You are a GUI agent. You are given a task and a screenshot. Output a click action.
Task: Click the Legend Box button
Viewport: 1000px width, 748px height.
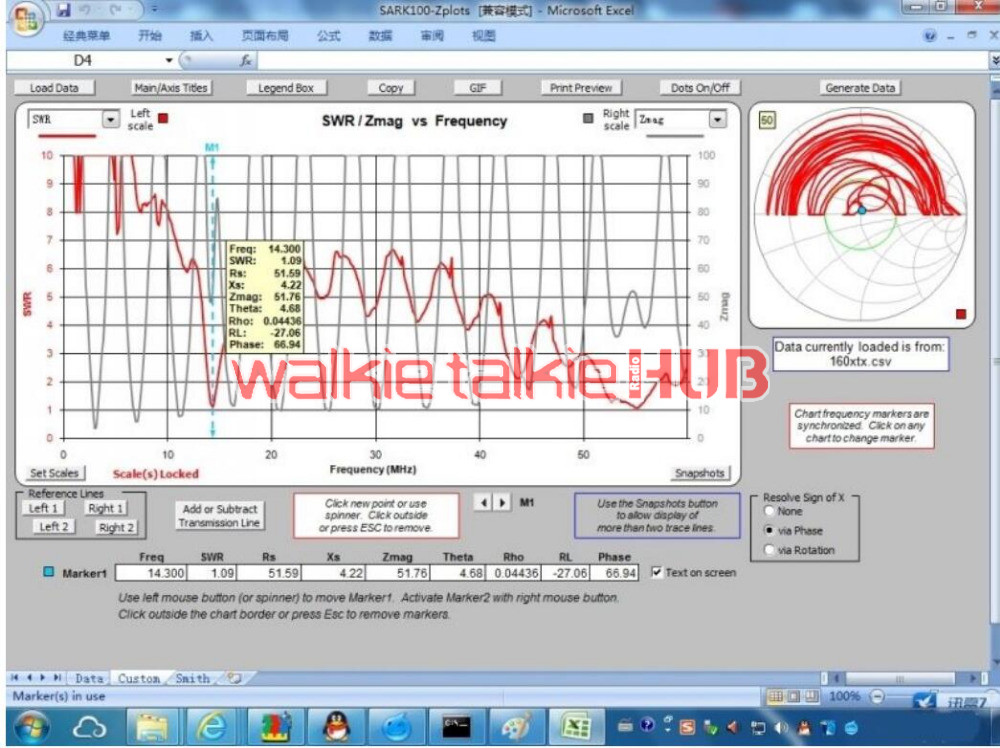[x=286, y=87]
